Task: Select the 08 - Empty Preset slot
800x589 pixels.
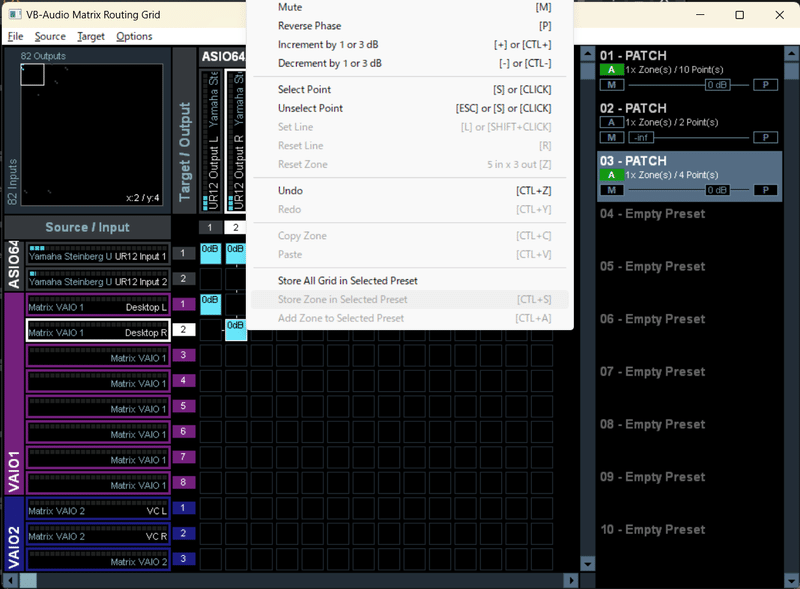Action: pos(653,424)
